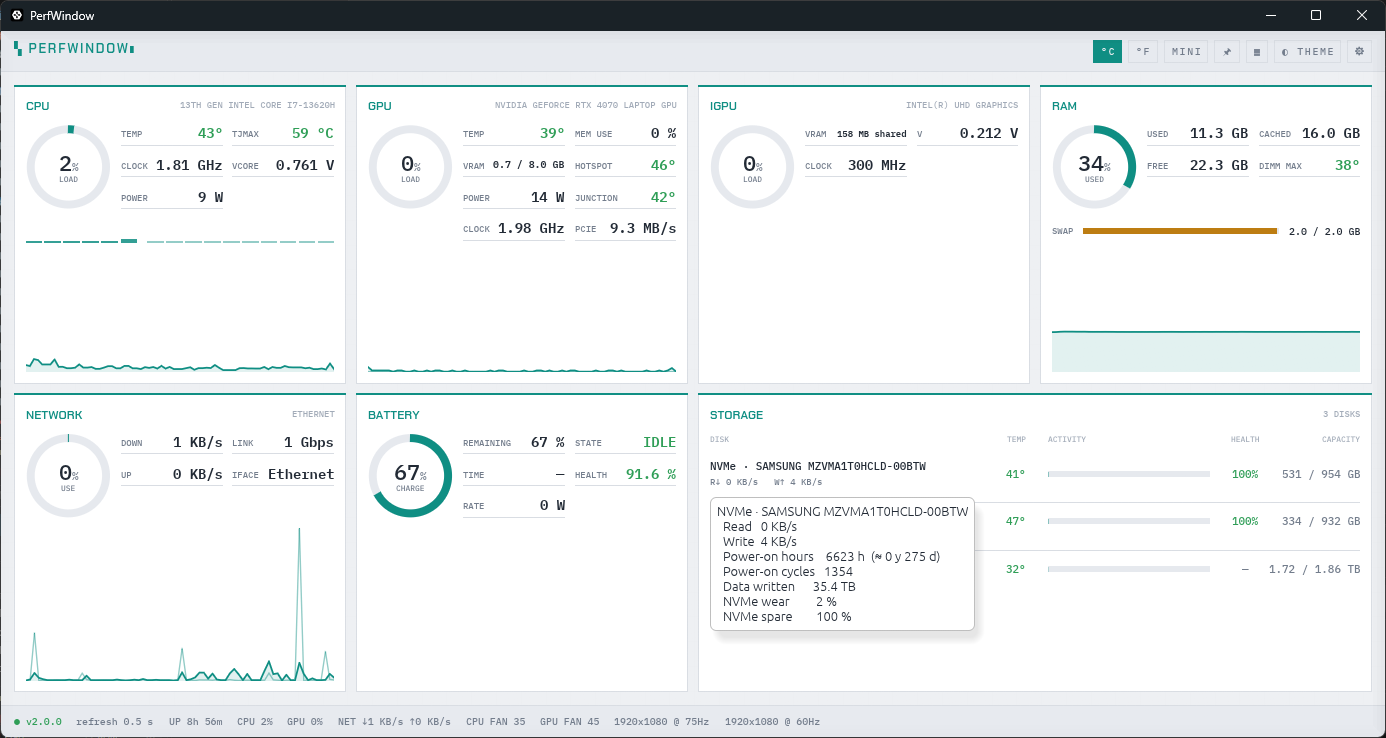Viewport: 1386px width, 738px height.
Task: Click the Battery 67% charge ring
Action: tap(410, 476)
